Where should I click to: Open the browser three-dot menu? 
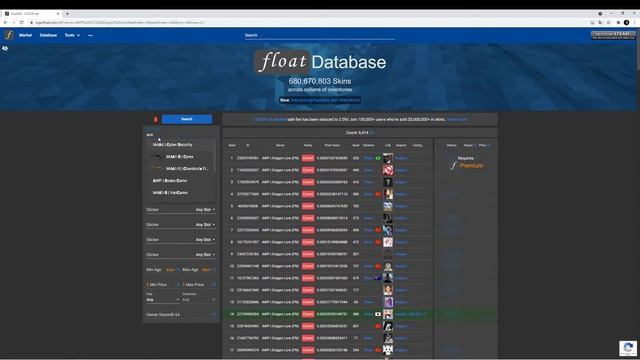click(635, 22)
